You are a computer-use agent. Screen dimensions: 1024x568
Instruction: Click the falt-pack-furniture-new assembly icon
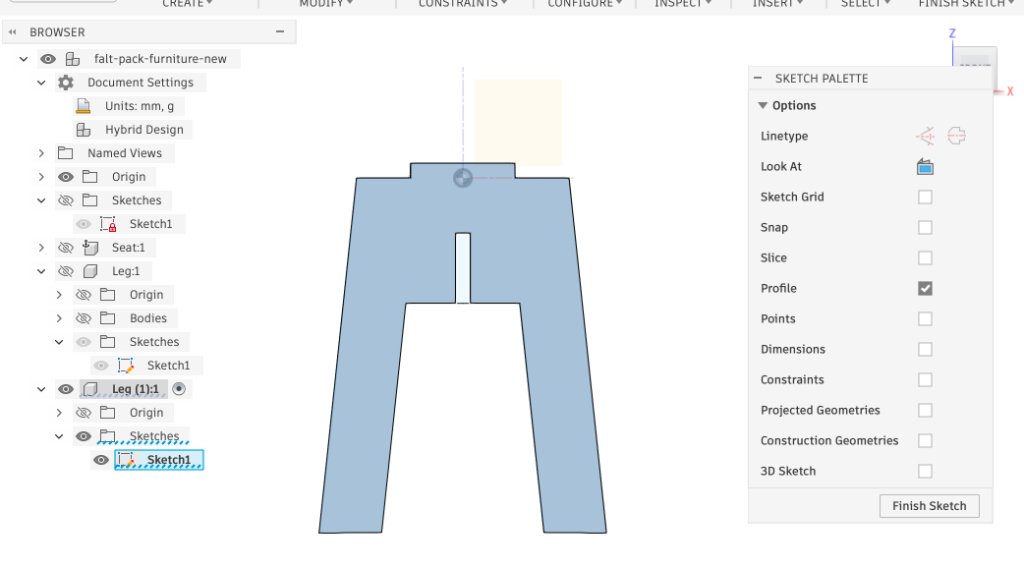click(x=72, y=59)
